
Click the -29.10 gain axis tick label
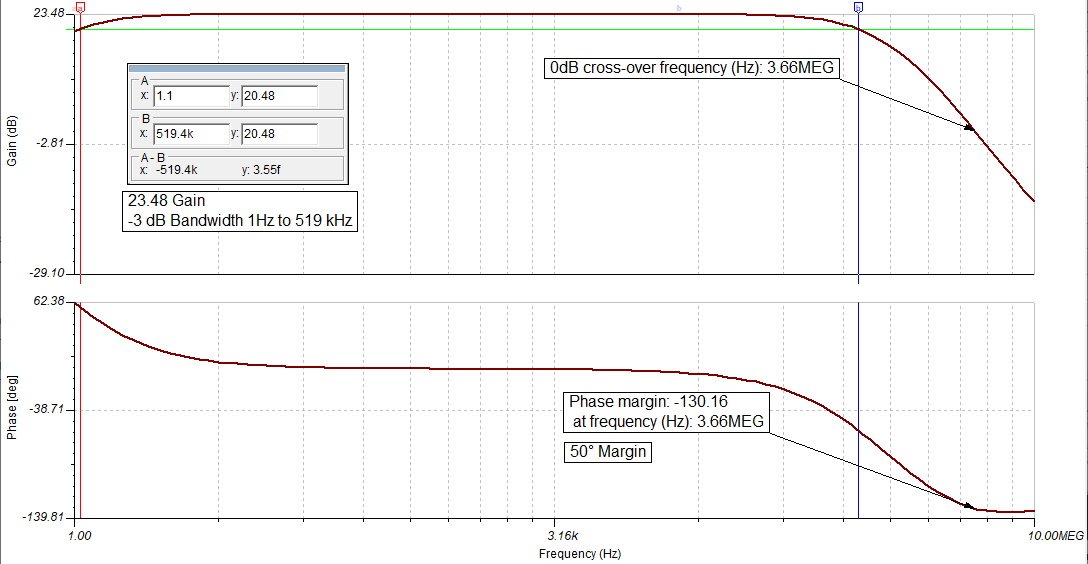(46, 273)
